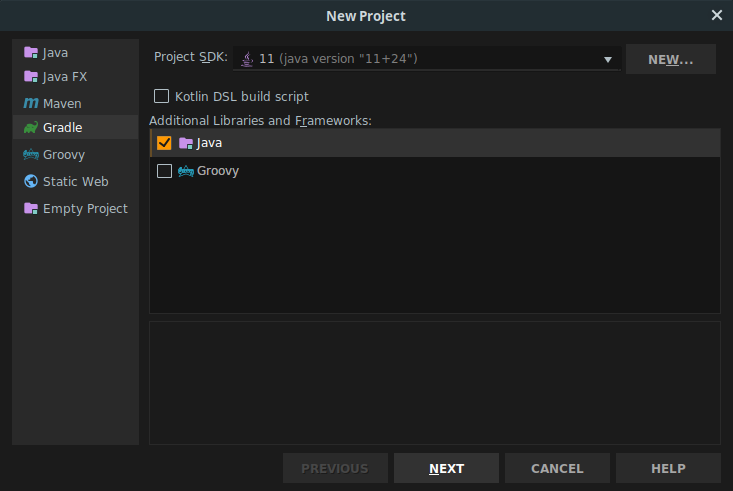Screen dimensions: 733x491
Task: Click the Java cup icon in SDK field
Action: (x=247, y=59)
